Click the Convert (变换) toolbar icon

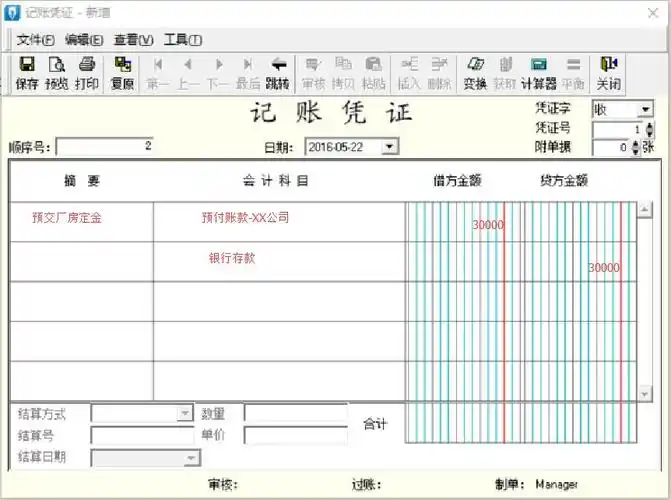coord(475,73)
